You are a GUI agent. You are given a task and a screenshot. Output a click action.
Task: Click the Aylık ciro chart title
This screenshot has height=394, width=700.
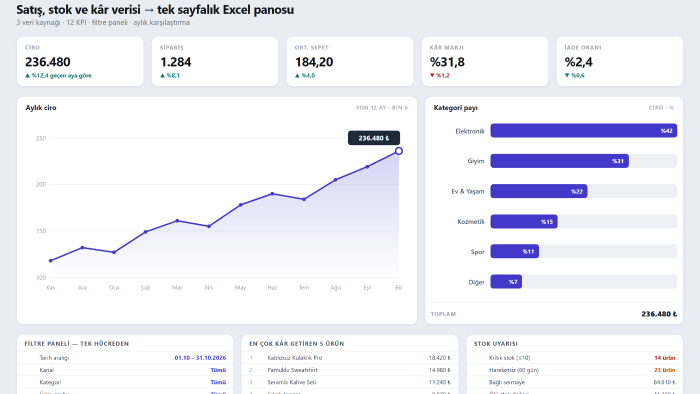click(41, 108)
